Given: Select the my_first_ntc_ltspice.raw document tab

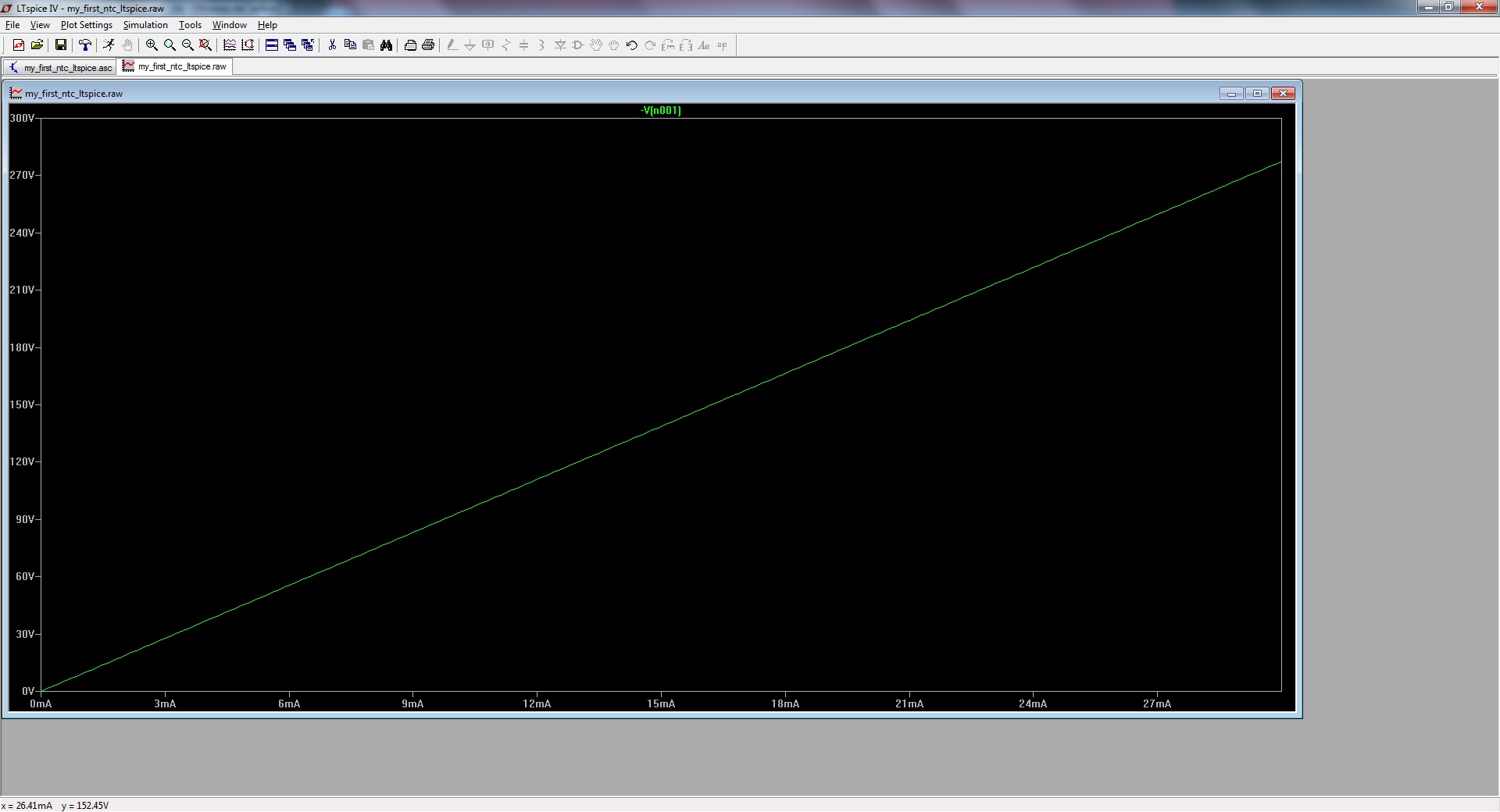Looking at the screenshot, I should pos(175,66).
